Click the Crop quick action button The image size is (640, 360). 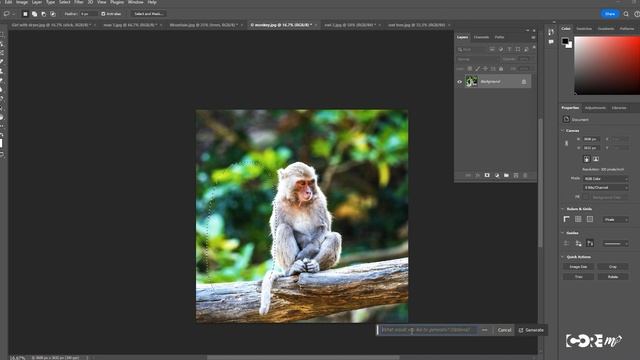coord(613,267)
